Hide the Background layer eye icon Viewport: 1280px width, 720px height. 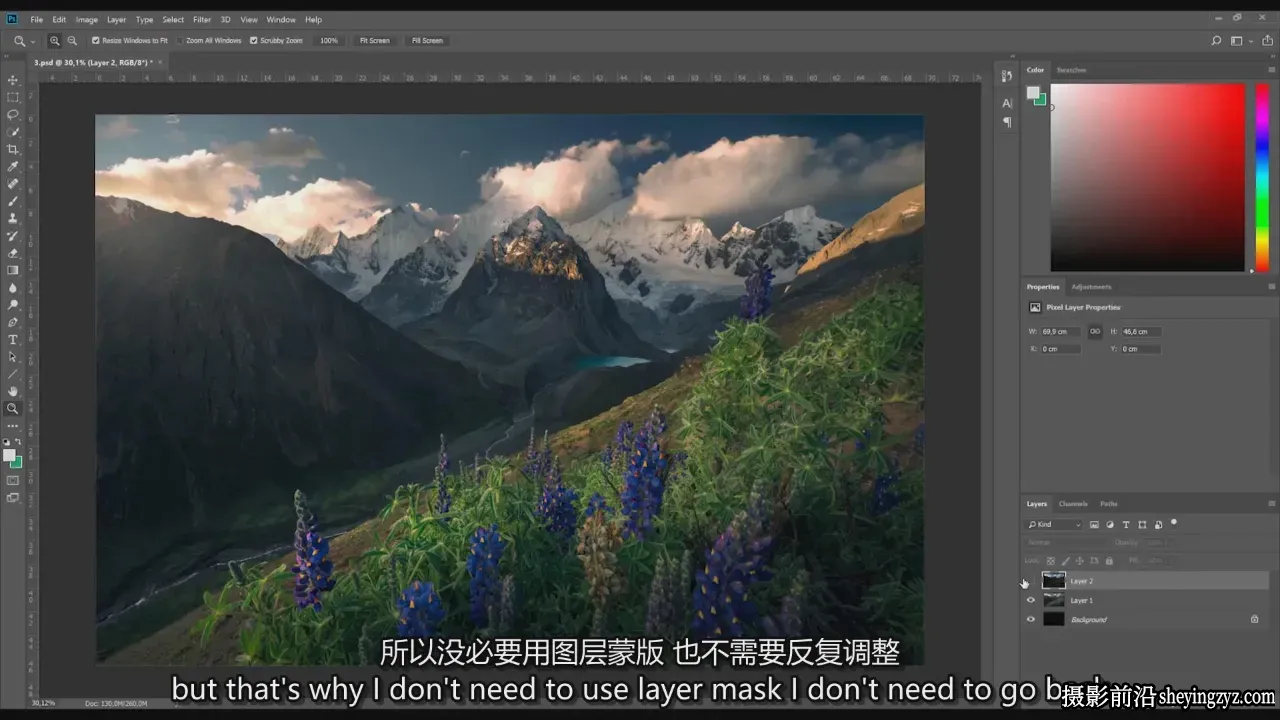(x=1031, y=619)
